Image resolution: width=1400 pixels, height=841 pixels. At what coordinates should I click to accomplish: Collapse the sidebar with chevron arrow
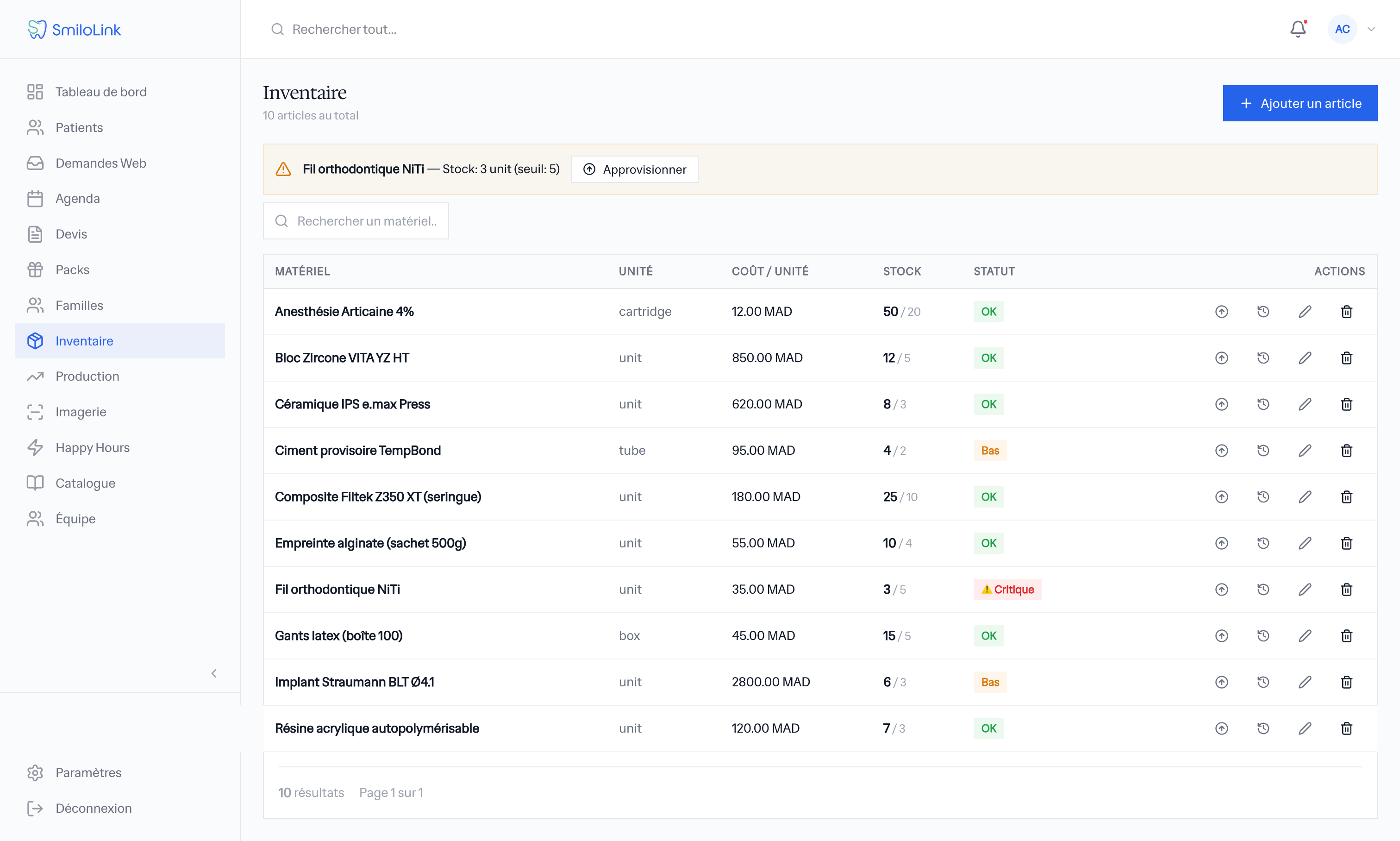(214, 673)
